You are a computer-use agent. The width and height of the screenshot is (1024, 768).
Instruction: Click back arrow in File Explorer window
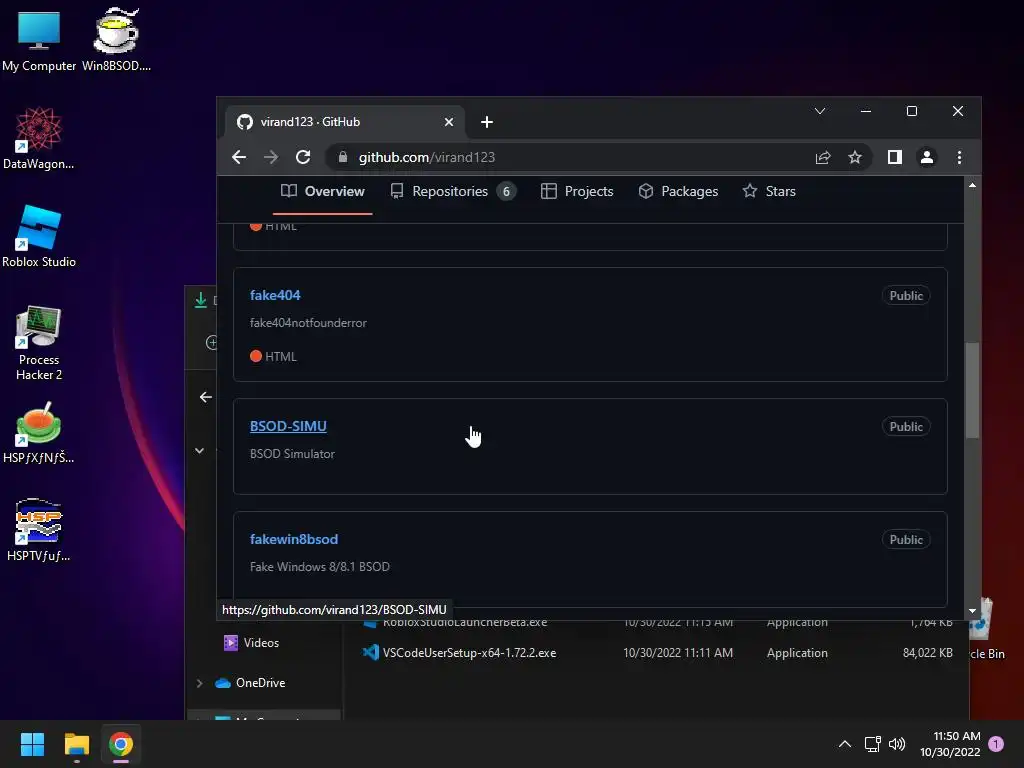coord(205,397)
